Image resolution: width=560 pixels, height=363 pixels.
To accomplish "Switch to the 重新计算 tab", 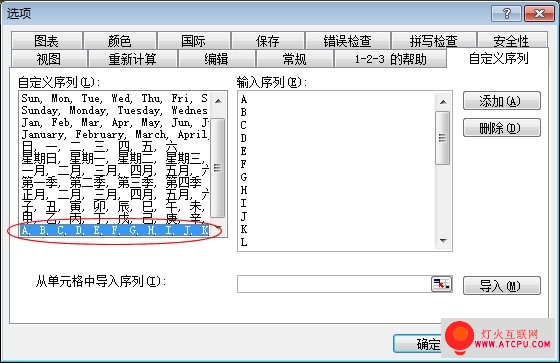I will 132,59.
